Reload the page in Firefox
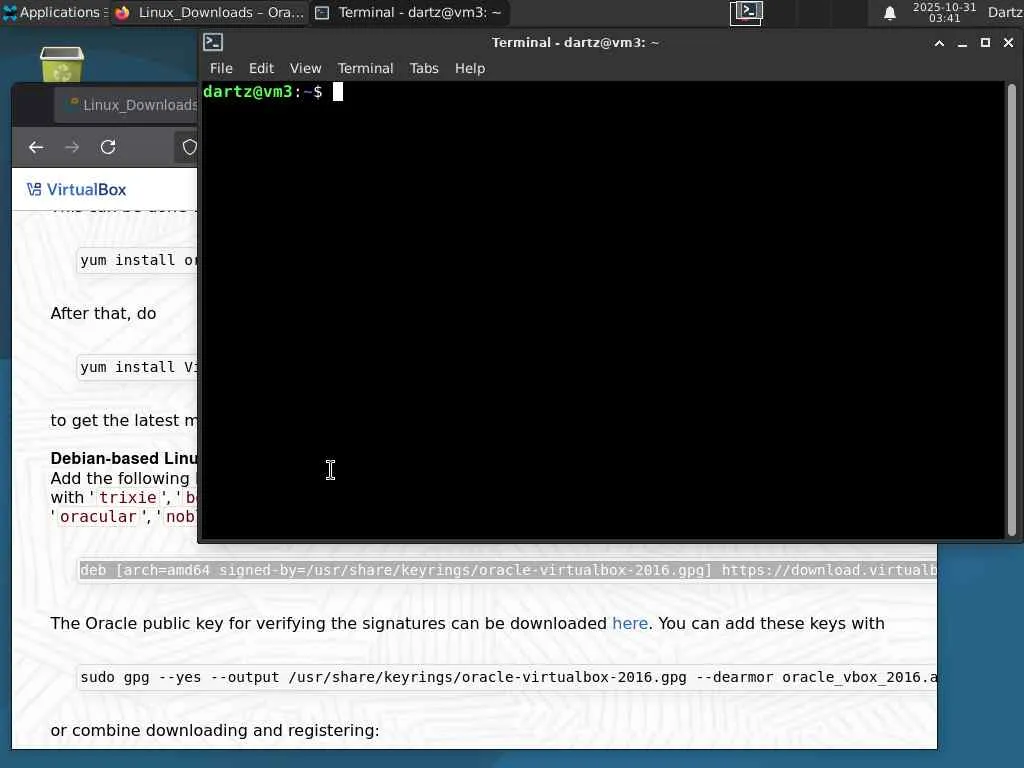 point(108,148)
